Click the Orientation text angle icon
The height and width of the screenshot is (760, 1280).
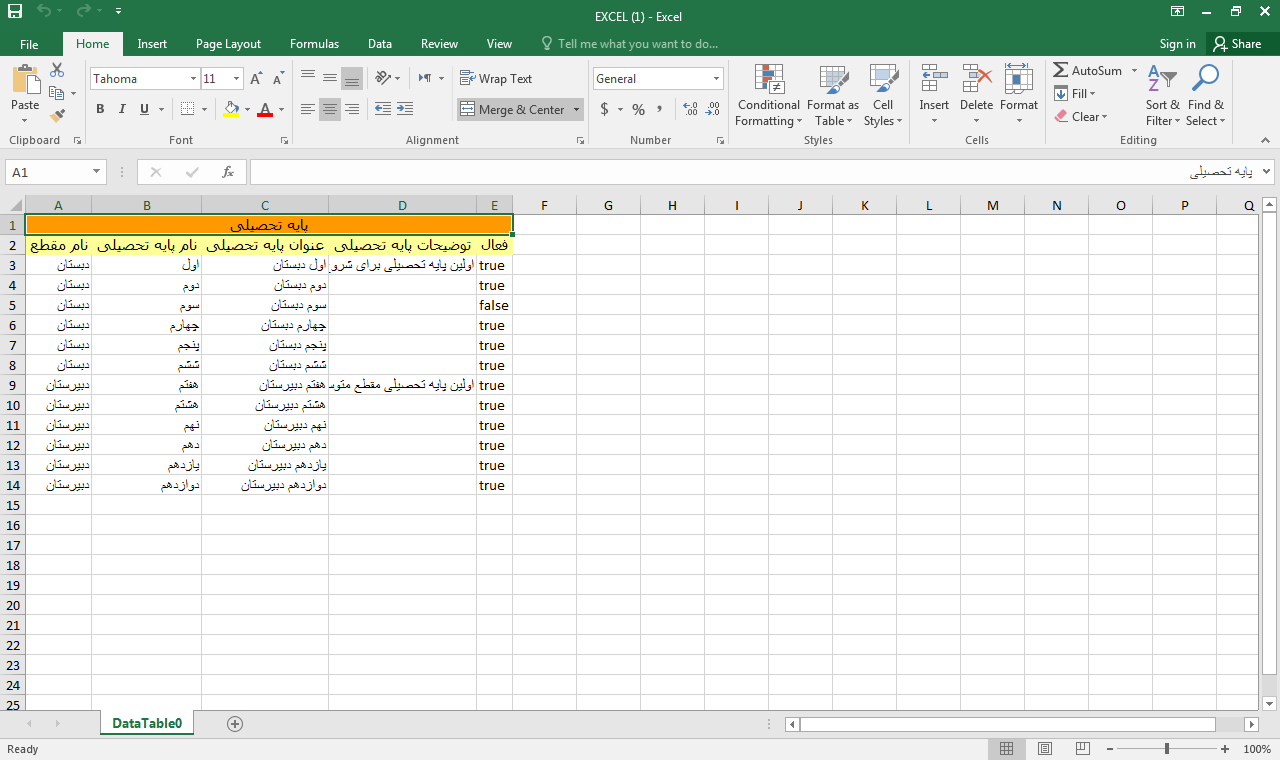tap(383, 78)
